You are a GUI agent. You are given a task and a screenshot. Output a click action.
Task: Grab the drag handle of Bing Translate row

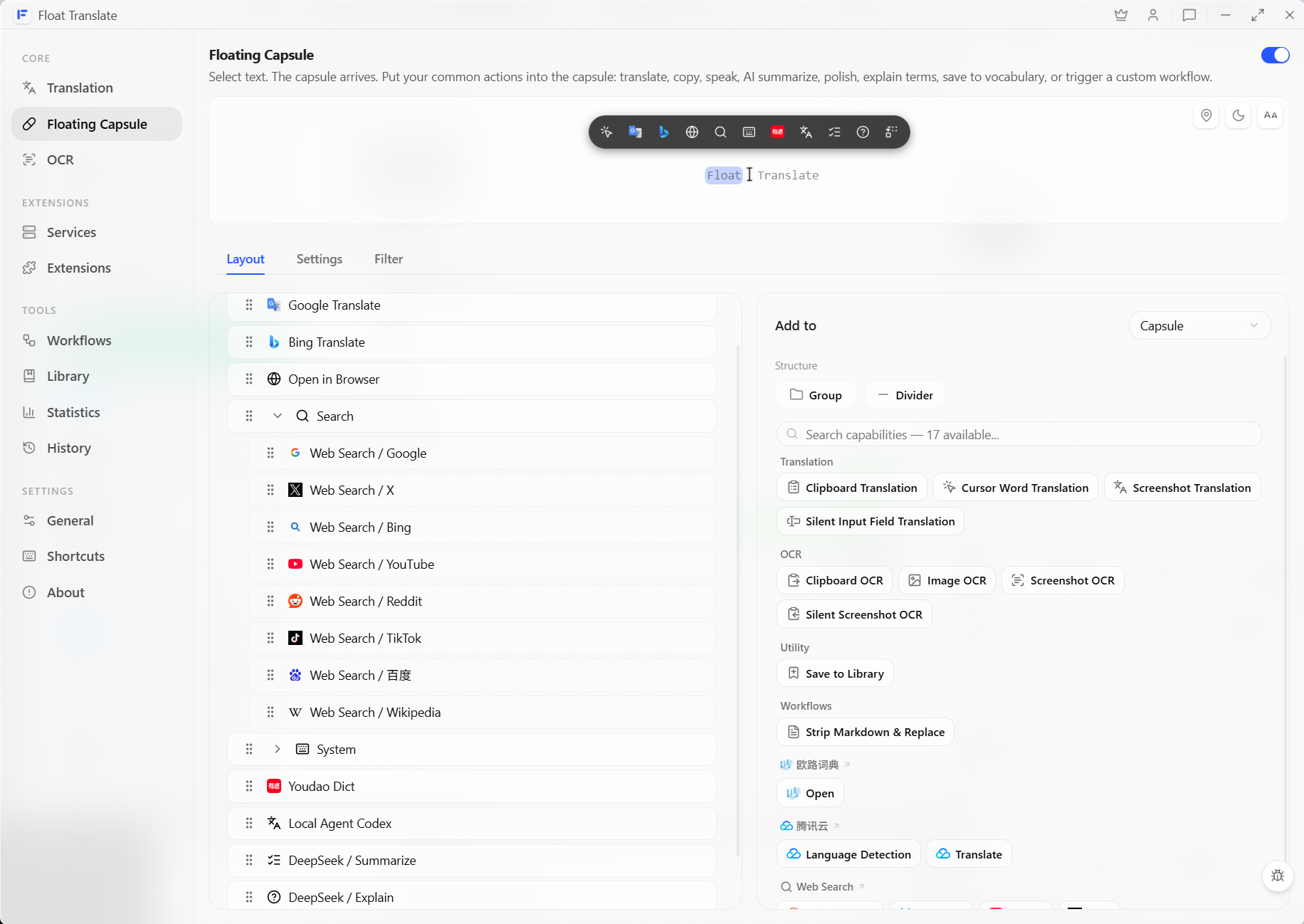[x=249, y=342]
